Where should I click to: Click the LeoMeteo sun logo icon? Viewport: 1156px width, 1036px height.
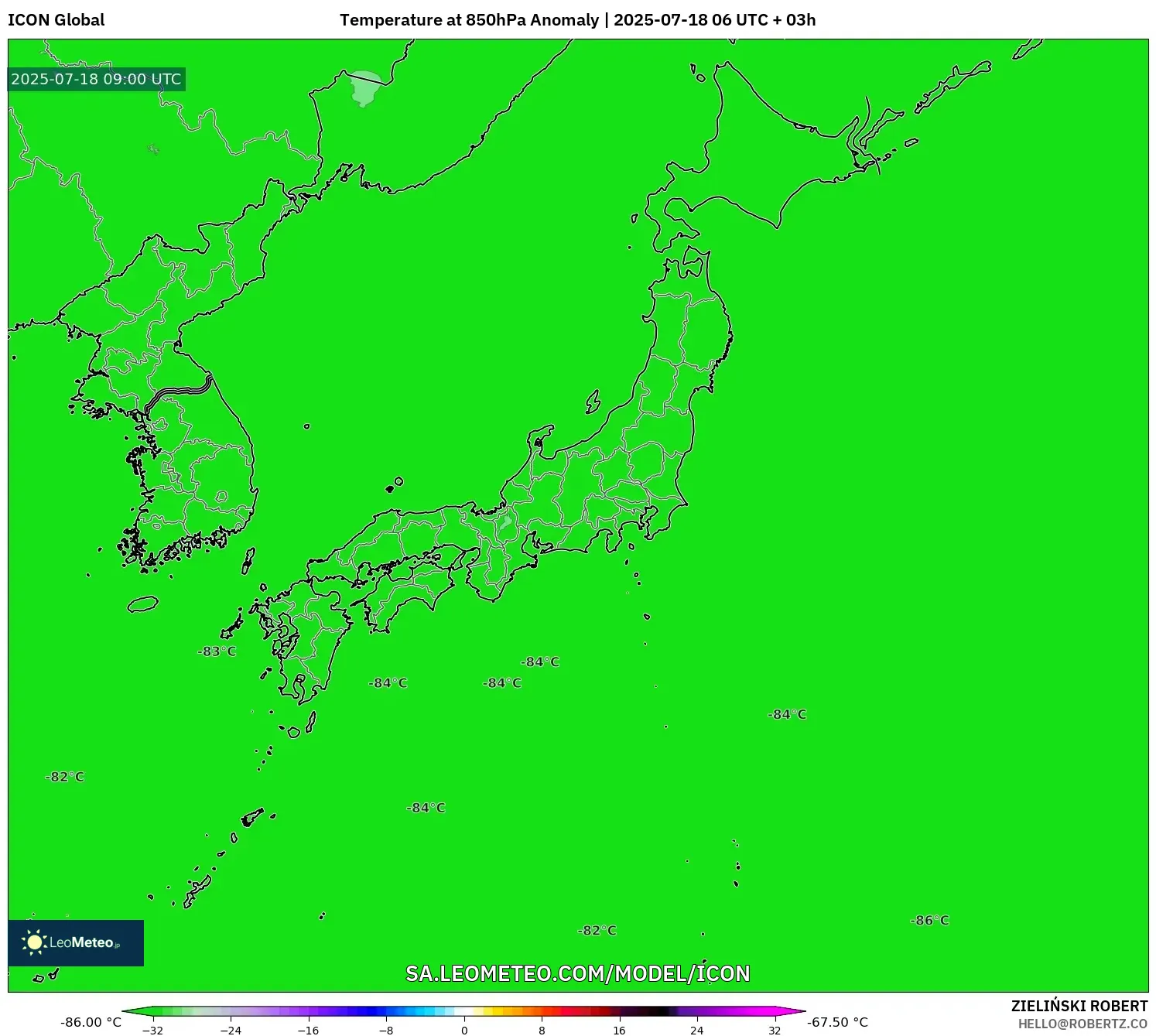(x=34, y=942)
